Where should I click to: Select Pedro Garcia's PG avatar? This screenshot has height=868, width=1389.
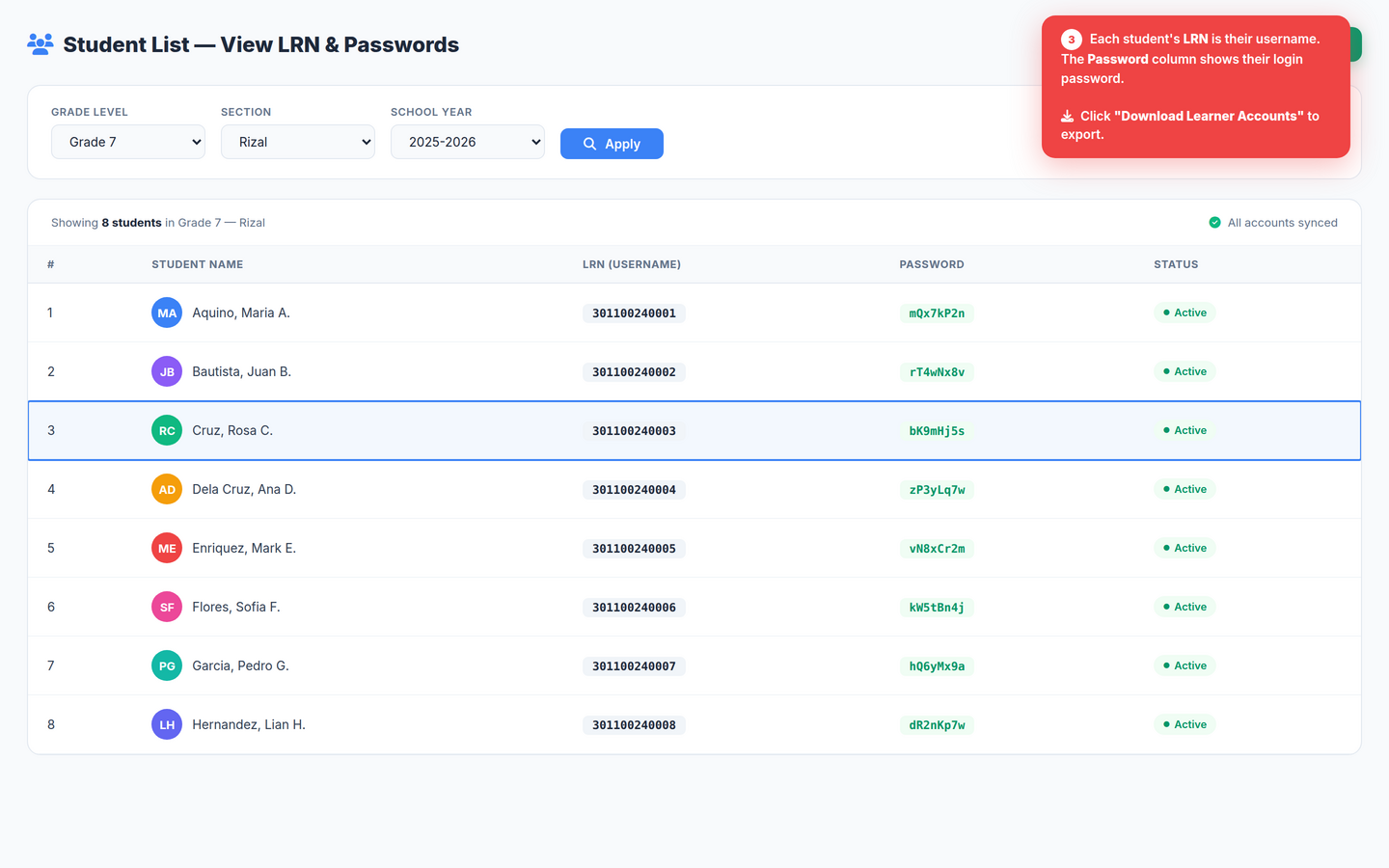pyautogui.click(x=166, y=665)
